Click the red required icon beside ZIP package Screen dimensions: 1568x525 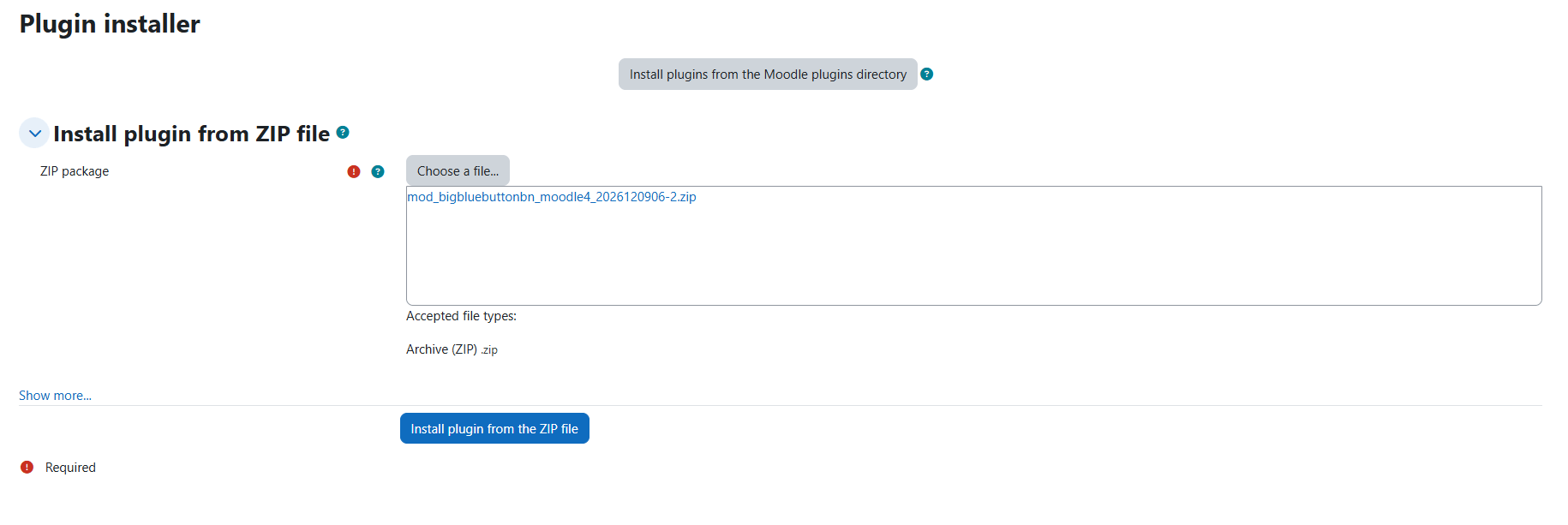coord(354,172)
